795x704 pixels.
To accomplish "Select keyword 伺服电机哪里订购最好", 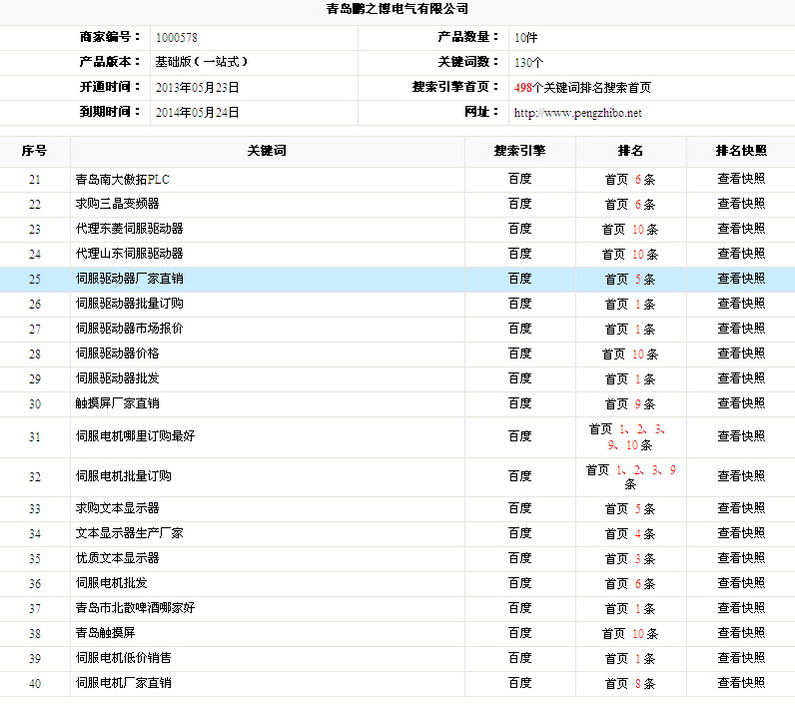I will tap(135, 436).
